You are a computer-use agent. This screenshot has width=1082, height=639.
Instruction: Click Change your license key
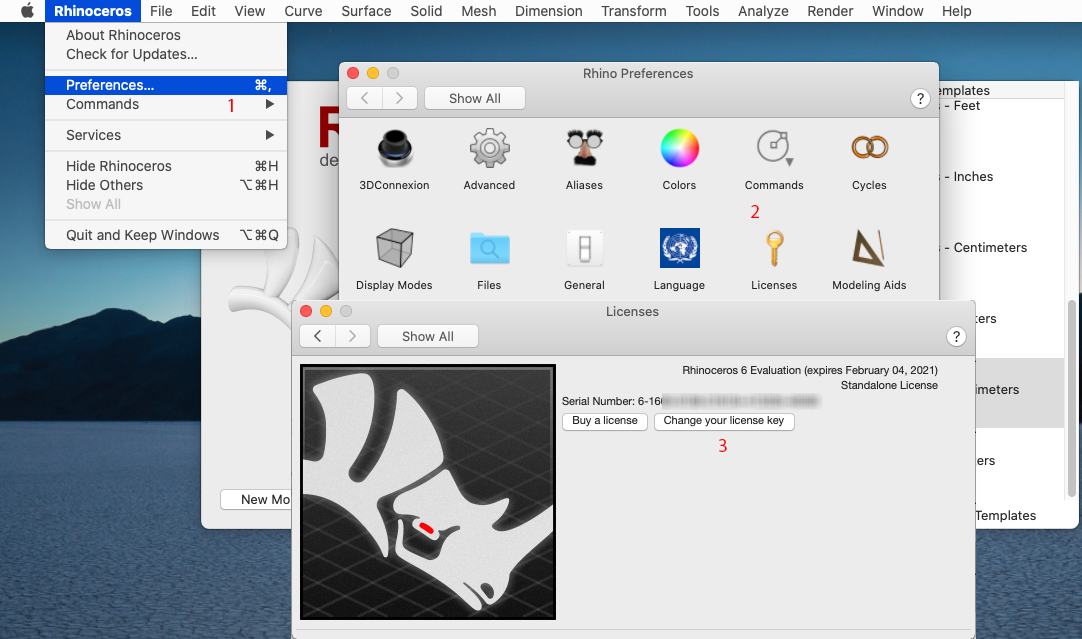pyautogui.click(x=724, y=421)
